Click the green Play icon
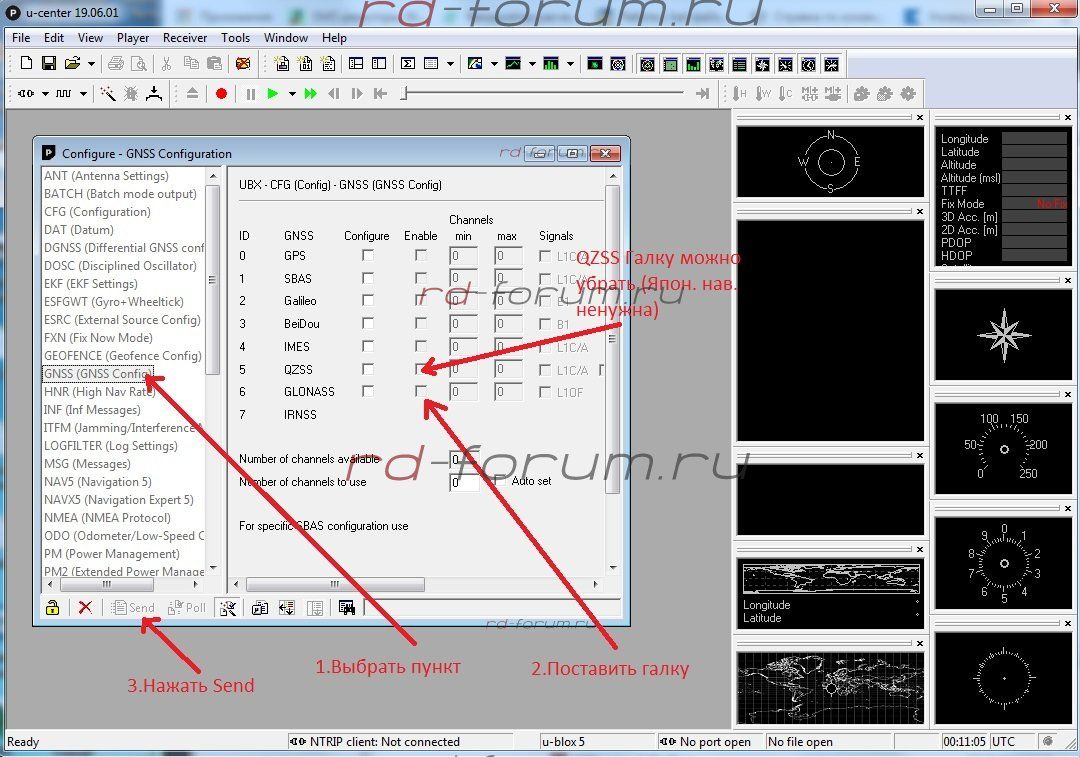The image size is (1080, 757). point(273,93)
